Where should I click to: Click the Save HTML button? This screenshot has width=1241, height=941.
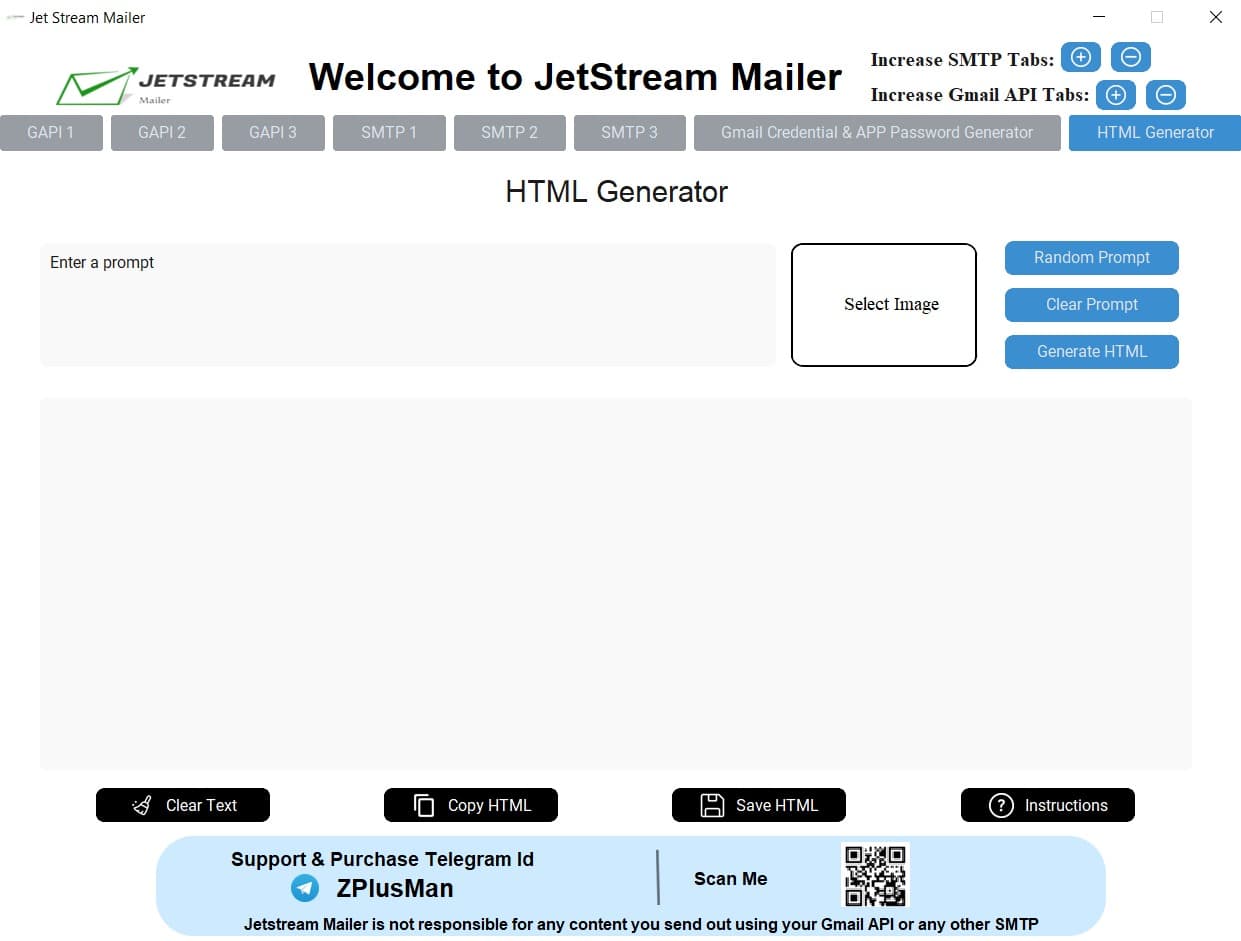759,805
